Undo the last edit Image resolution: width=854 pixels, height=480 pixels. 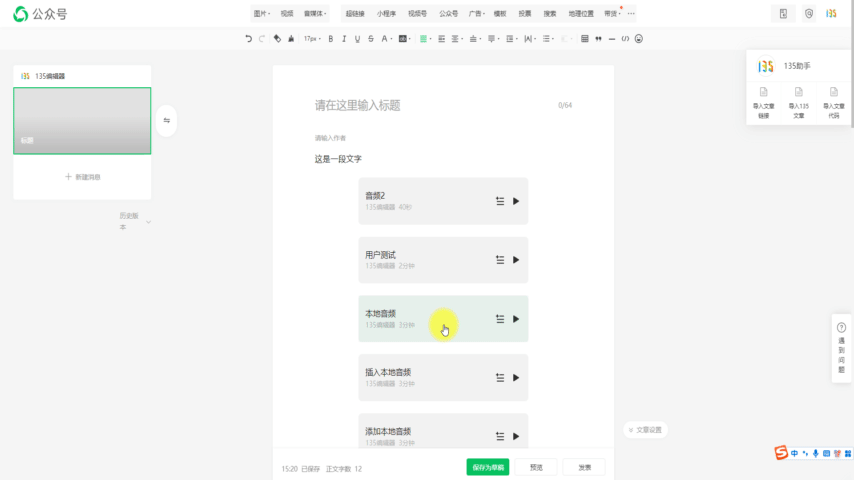248,39
